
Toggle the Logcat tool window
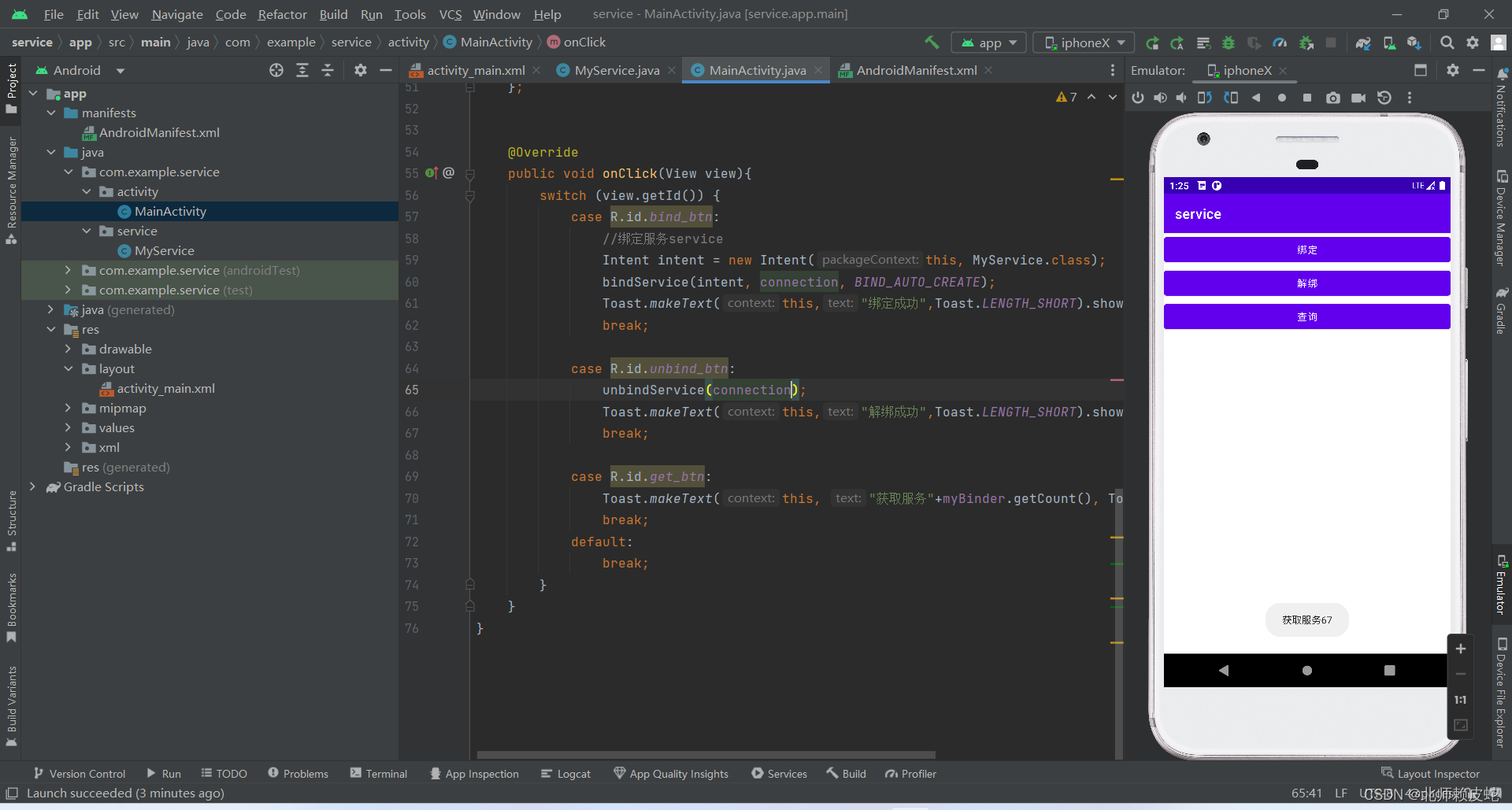565,774
